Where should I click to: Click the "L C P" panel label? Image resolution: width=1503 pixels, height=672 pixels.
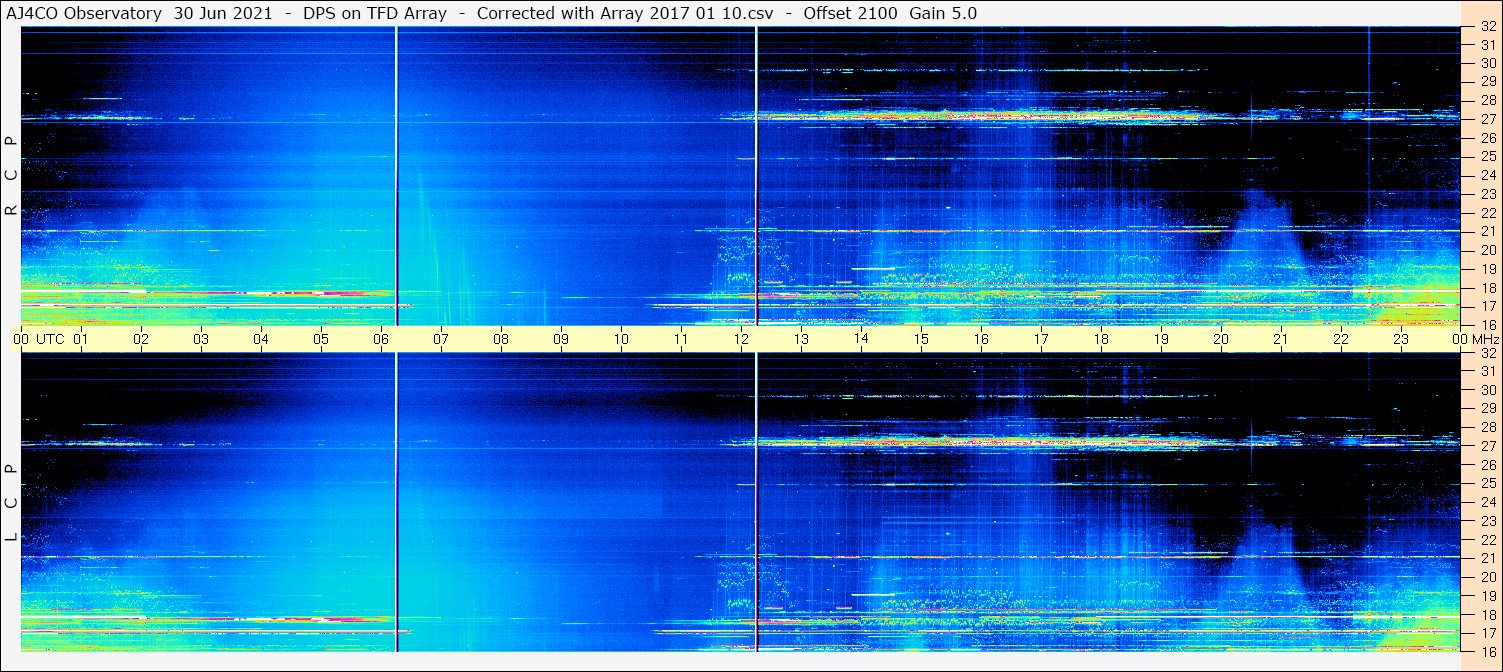coord(11,503)
